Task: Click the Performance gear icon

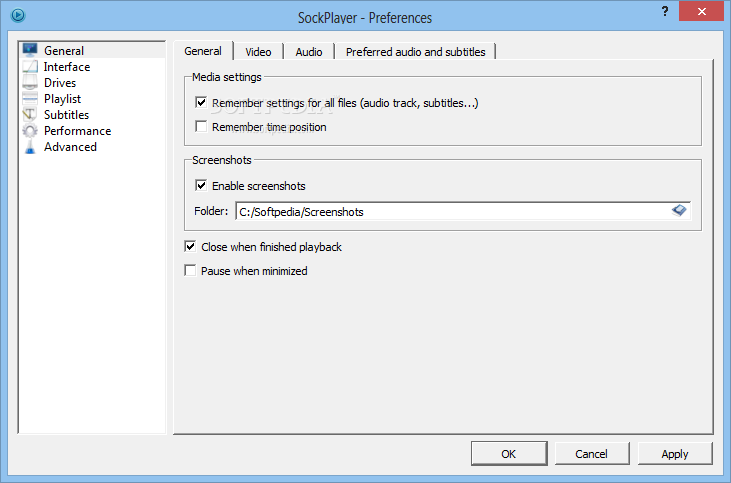Action: [x=30, y=131]
